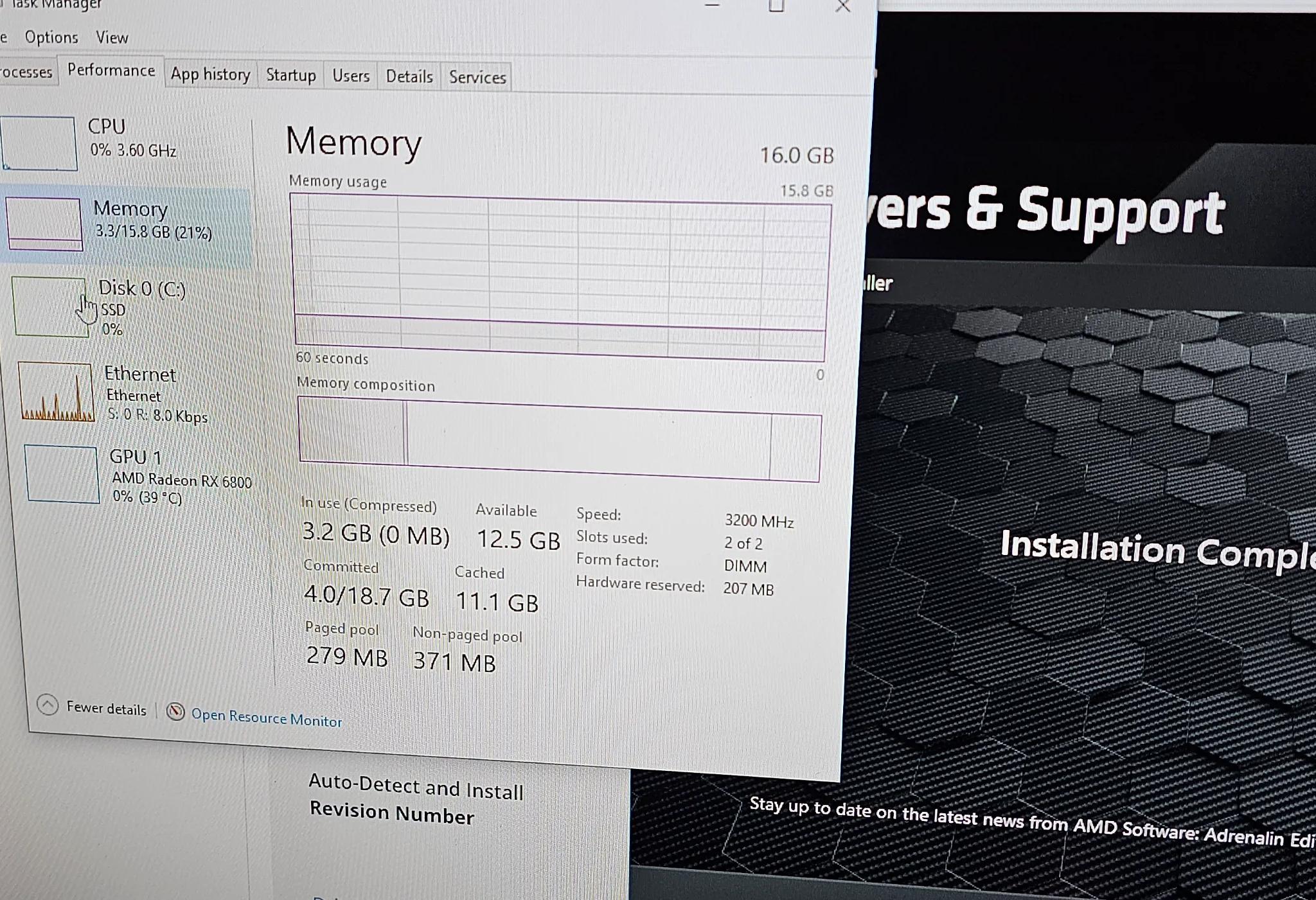Click the Drivers & Support heading on AMD page
The width and height of the screenshot is (1316, 900).
click(1046, 212)
